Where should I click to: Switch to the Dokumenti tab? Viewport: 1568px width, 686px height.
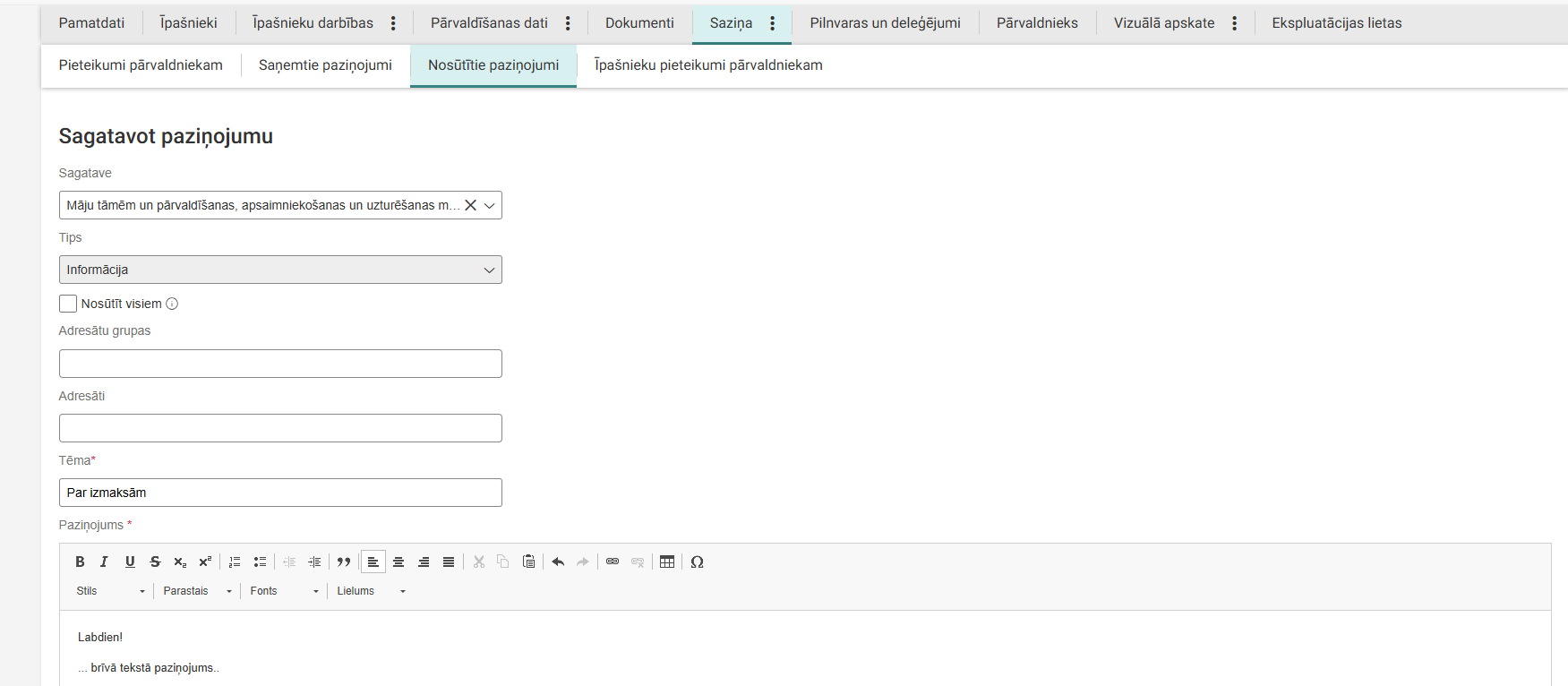pyautogui.click(x=639, y=23)
